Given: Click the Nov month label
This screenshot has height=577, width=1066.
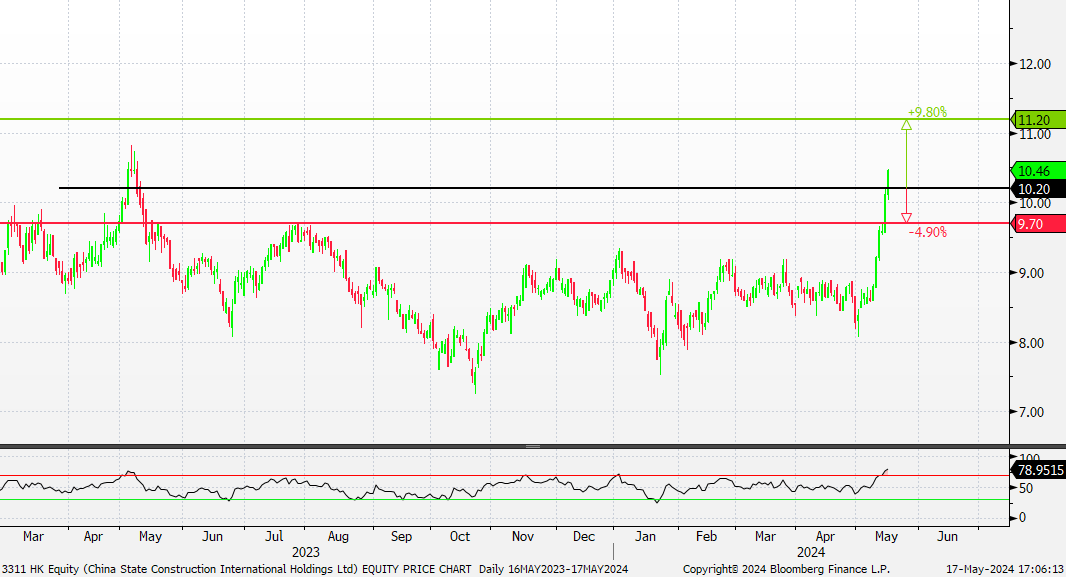Looking at the screenshot, I should pyautogui.click(x=522, y=536).
